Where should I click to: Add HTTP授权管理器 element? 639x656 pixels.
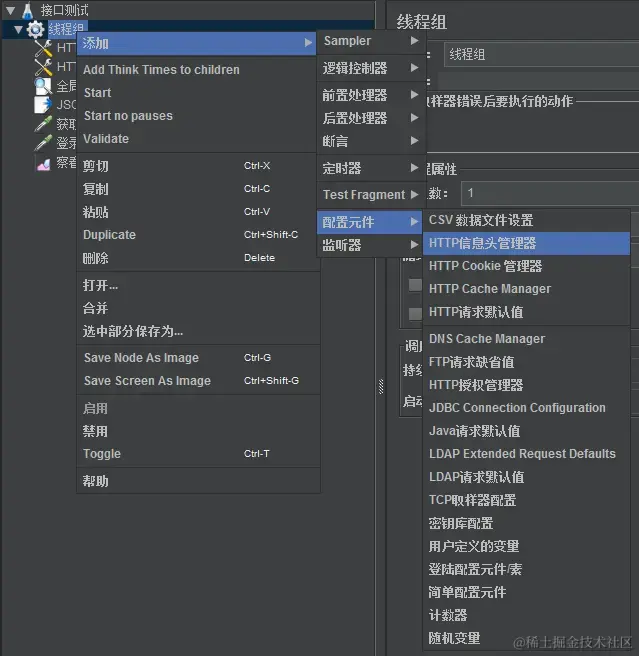pos(526,385)
